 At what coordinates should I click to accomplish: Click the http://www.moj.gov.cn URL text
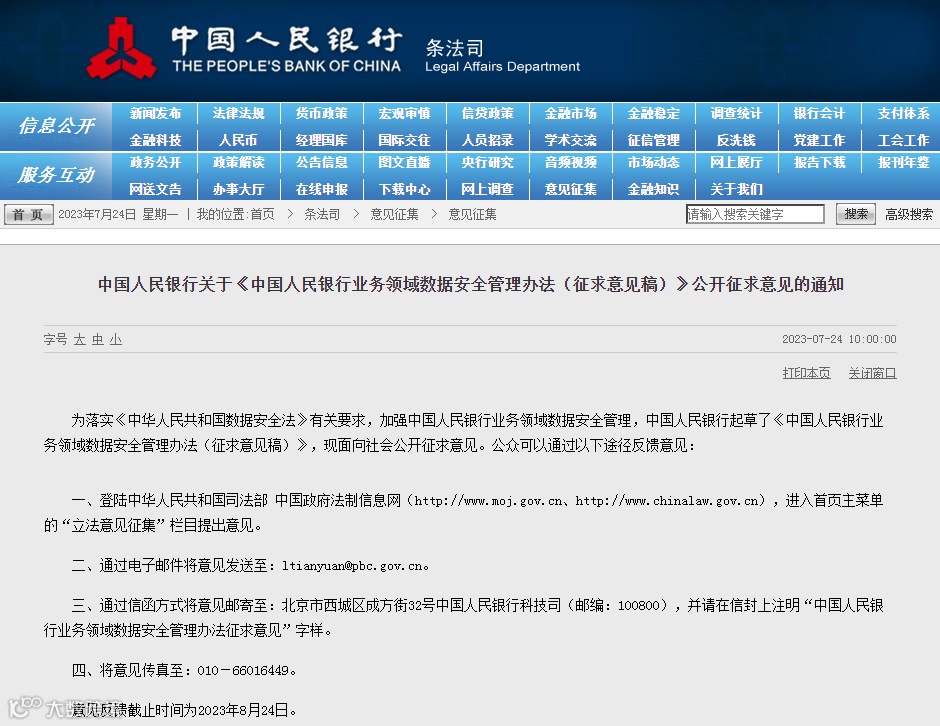(488, 501)
